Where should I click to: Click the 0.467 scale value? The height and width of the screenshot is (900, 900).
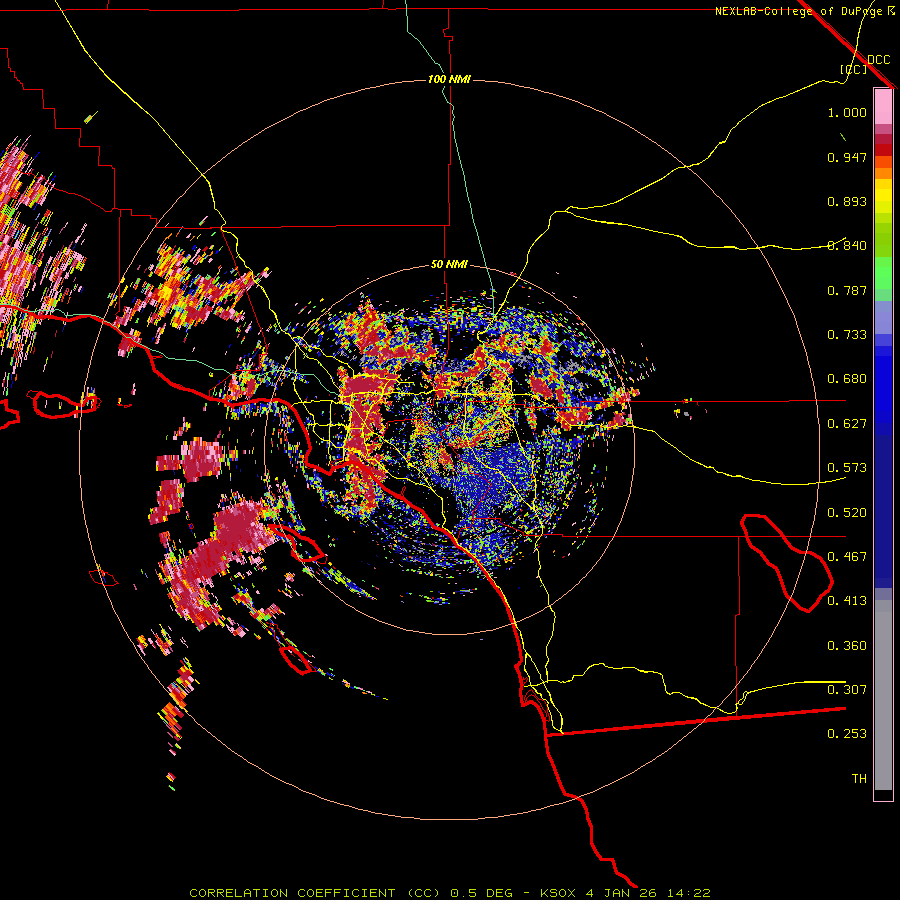point(847,557)
